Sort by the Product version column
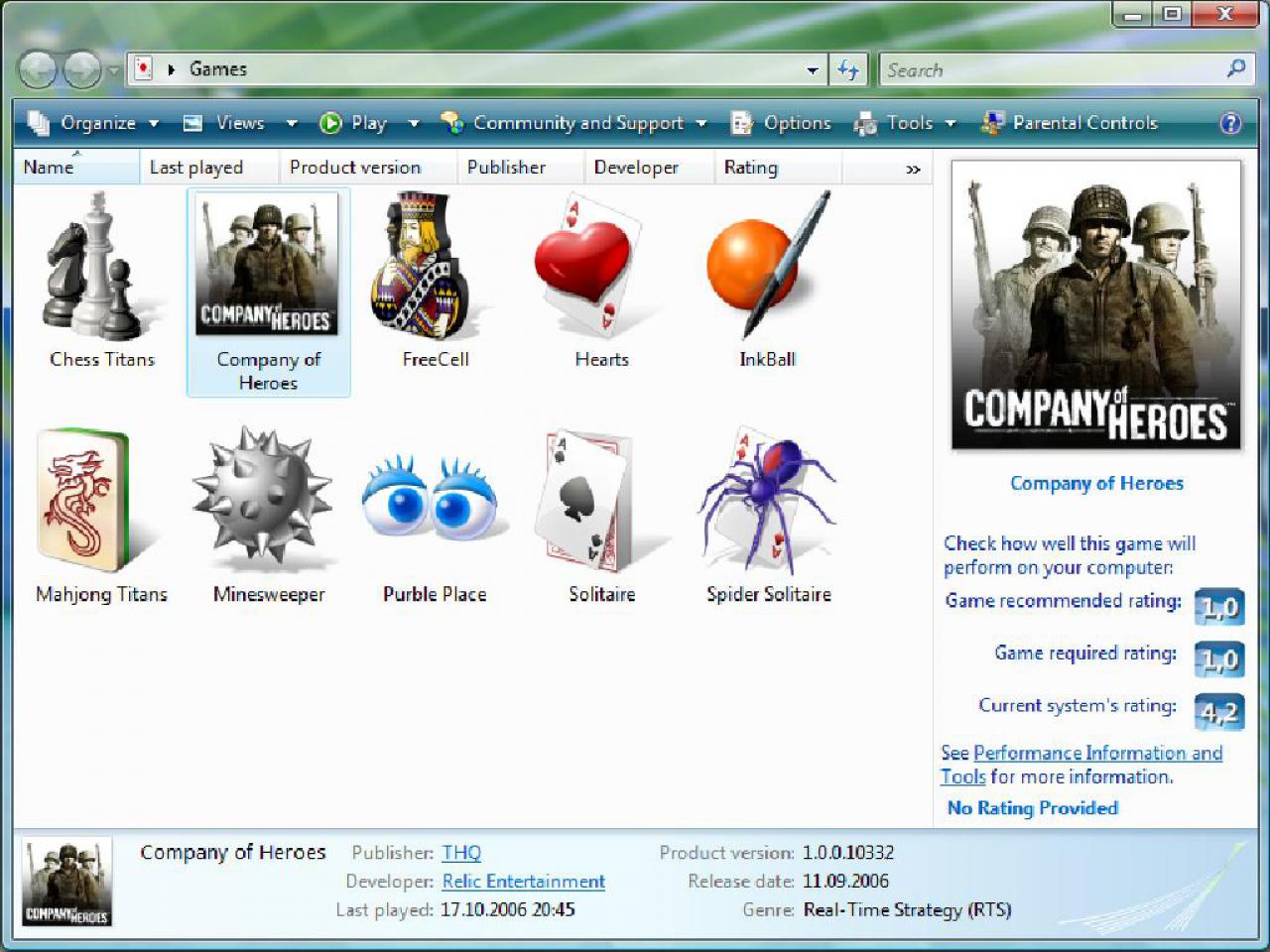 368,168
